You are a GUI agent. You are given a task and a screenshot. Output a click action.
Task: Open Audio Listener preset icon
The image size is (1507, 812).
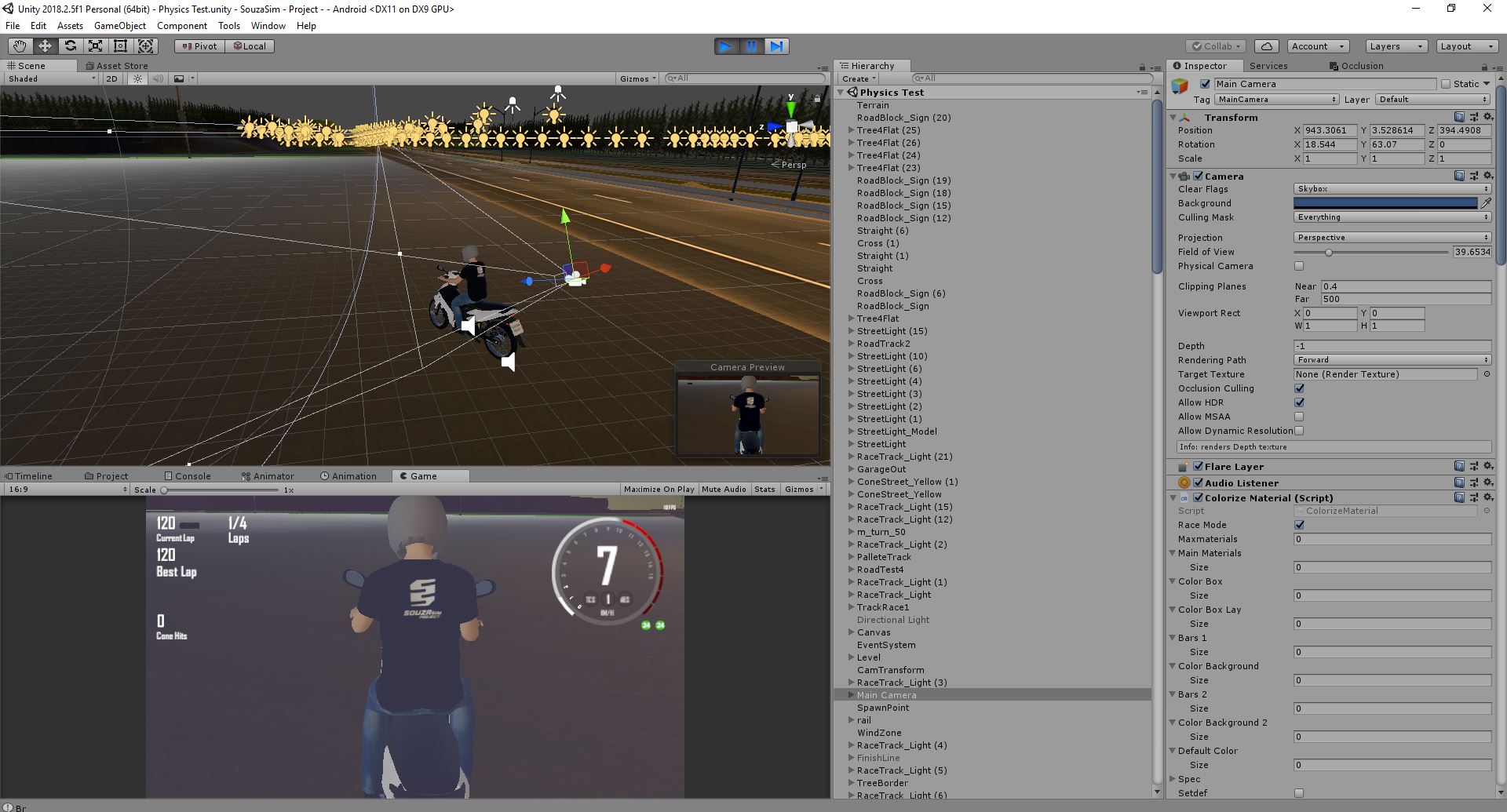(1474, 482)
